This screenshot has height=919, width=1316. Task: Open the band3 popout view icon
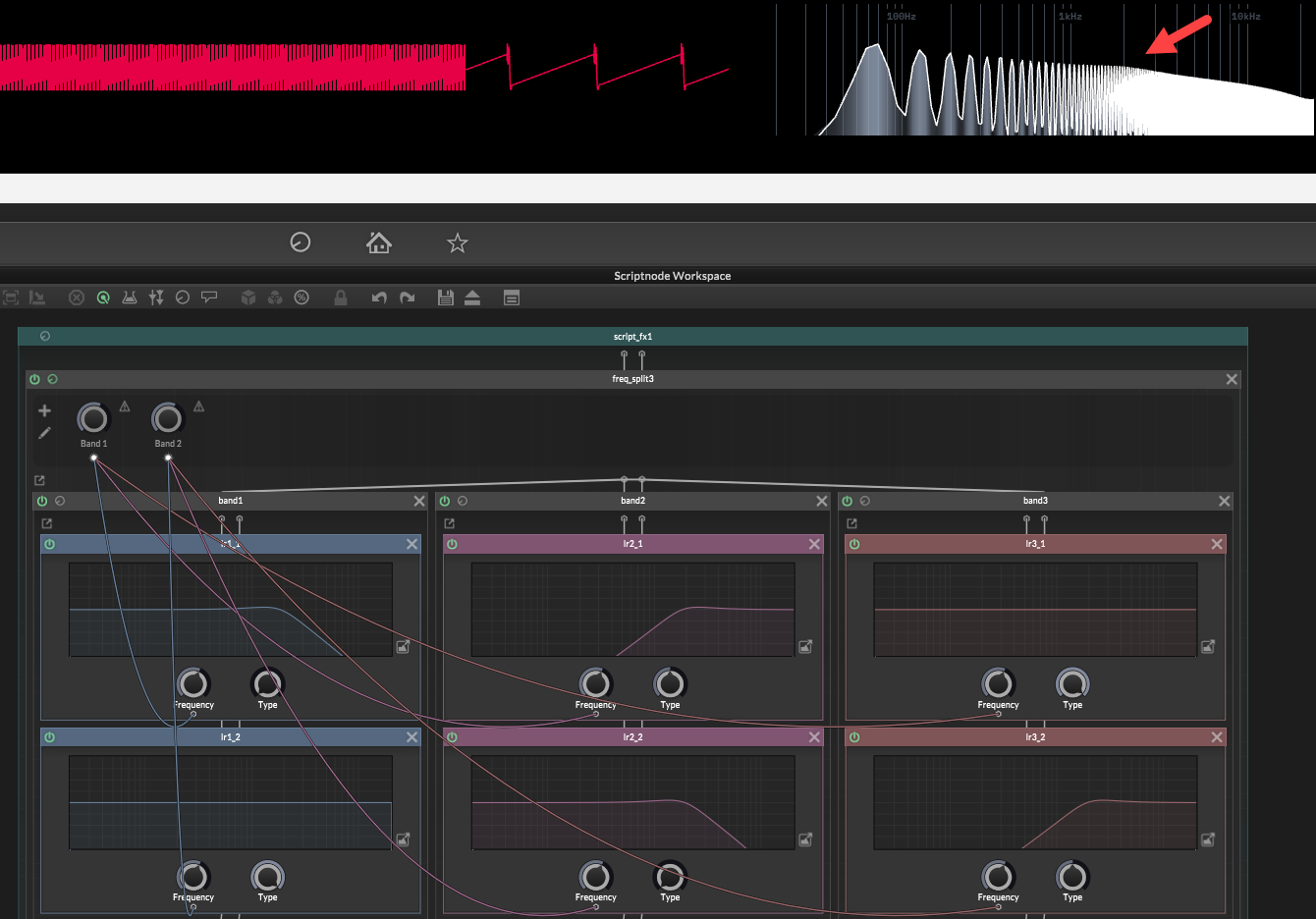point(851,523)
